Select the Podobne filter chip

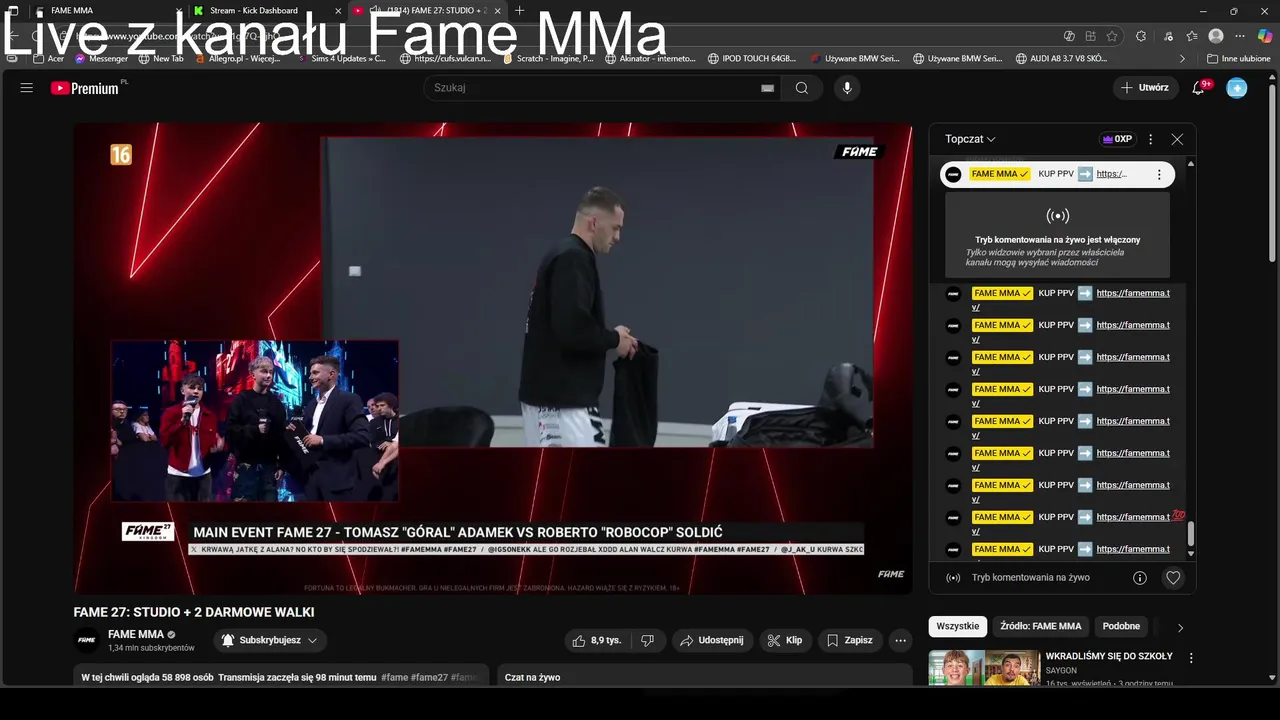[1121, 627]
